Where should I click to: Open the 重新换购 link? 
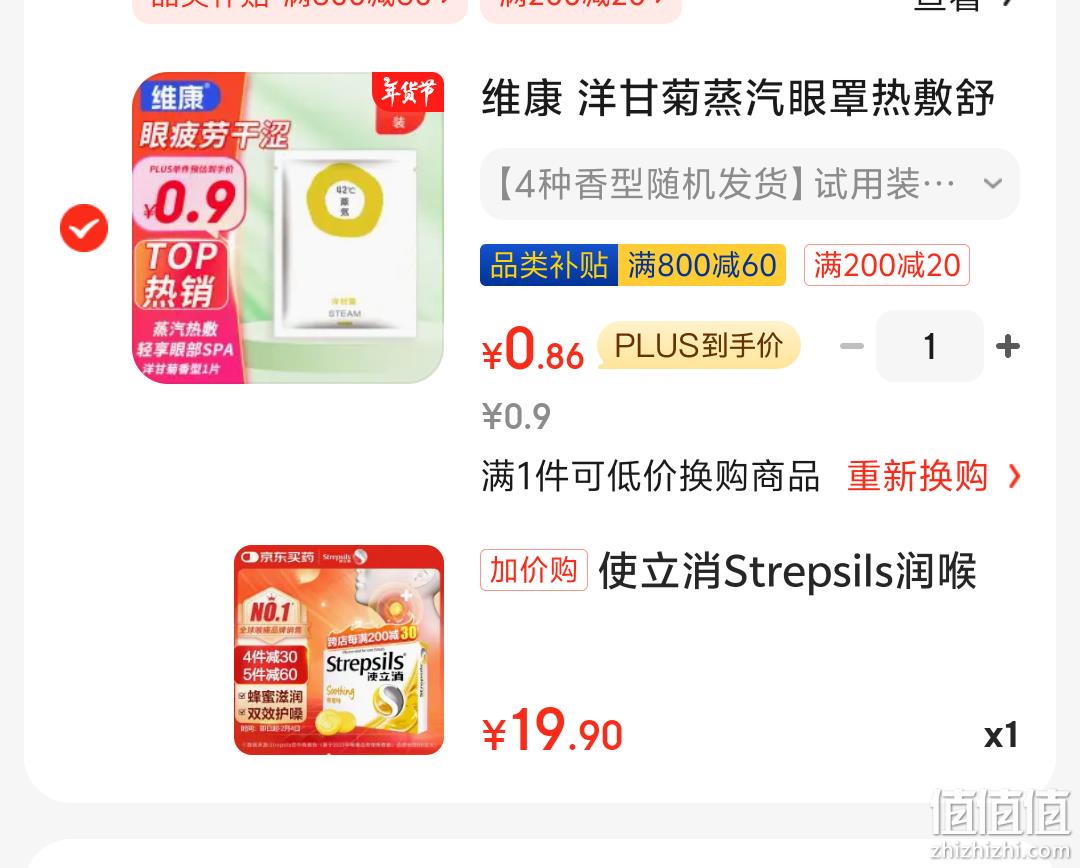pos(917,476)
